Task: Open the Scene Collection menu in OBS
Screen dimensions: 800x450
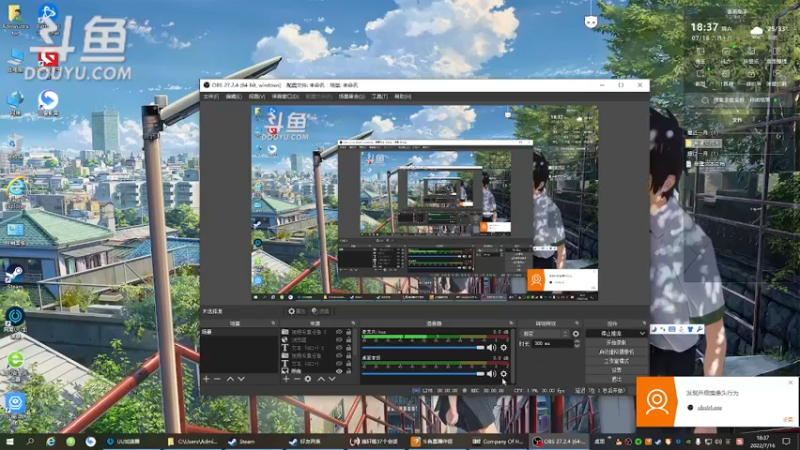Action: tap(352, 96)
